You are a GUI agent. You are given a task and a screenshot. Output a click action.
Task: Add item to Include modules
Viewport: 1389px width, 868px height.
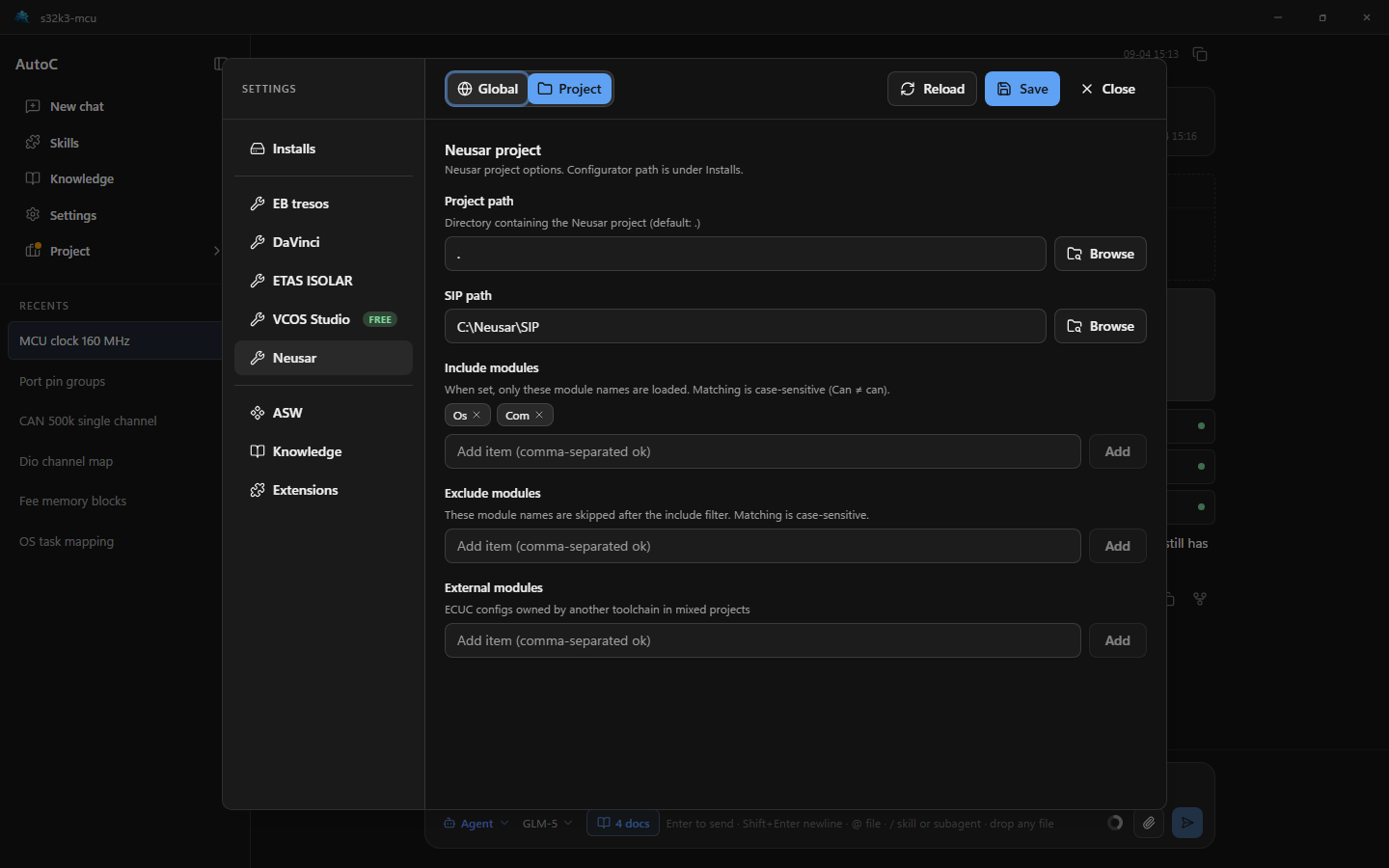pyautogui.click(x=1117, y=451)
